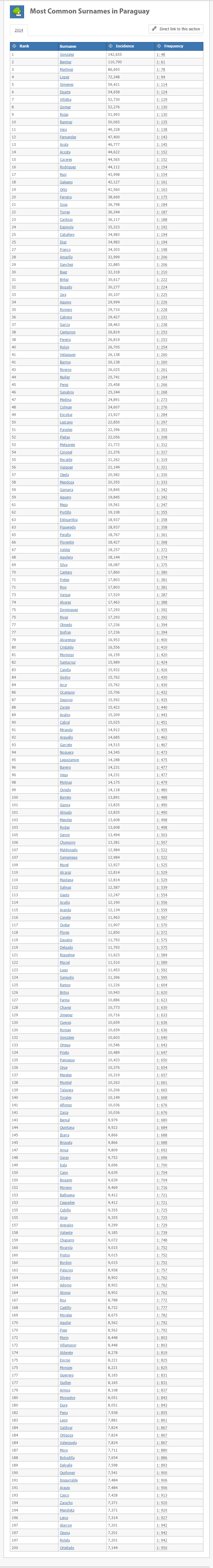Open the Barreto surname link
213x1568 pixels.
65,798
